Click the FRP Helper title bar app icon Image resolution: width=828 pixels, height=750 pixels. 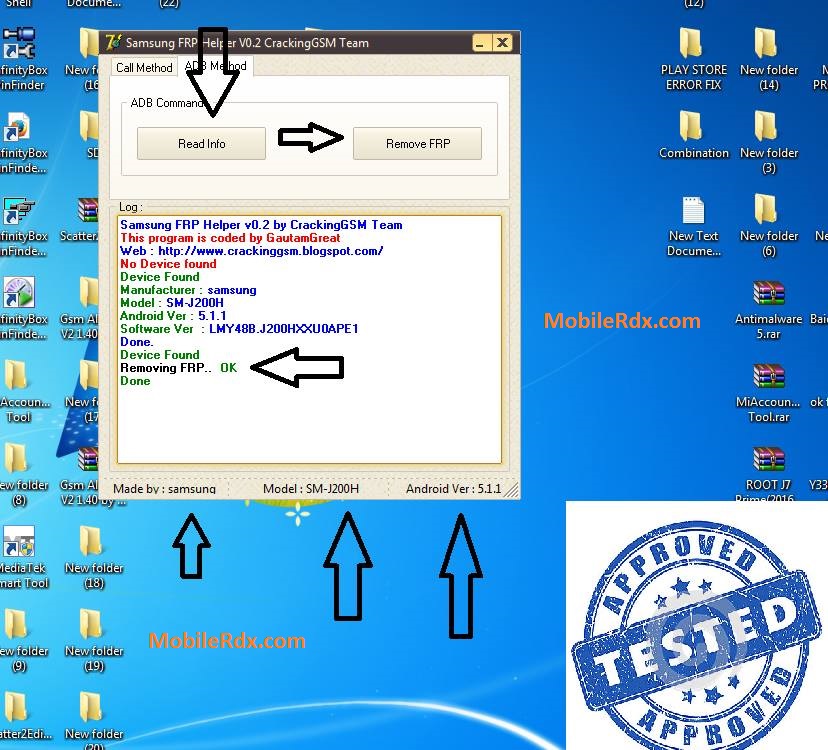112,42
